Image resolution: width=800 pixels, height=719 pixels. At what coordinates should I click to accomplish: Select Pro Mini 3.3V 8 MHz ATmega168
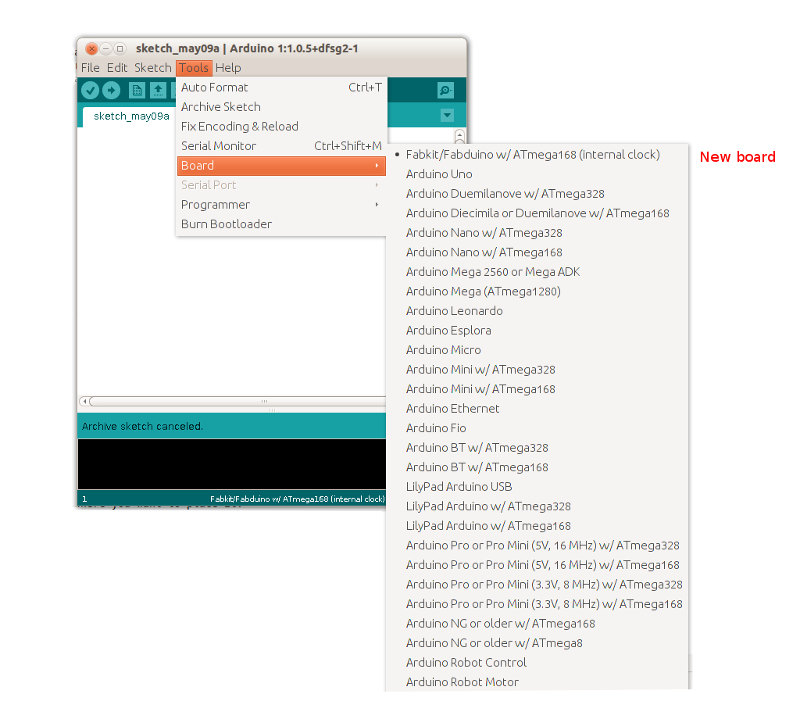coord(537,604)
